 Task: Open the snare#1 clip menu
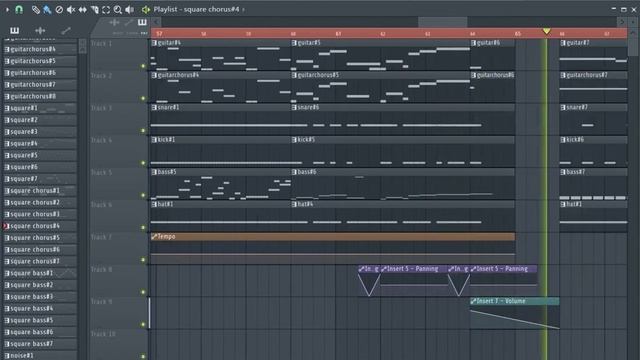point(154,107)
